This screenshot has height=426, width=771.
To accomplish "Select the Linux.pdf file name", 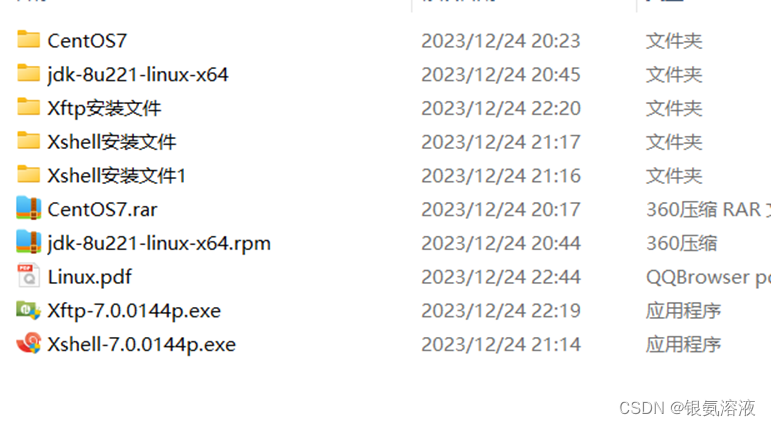I will pos(89,277).
